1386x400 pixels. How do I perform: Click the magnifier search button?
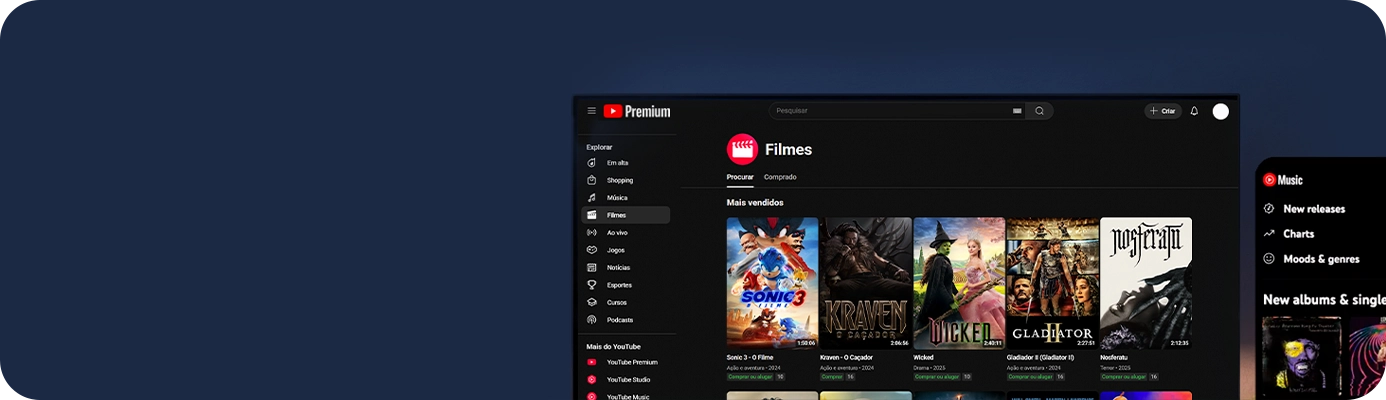click(x=1039, y=111)
